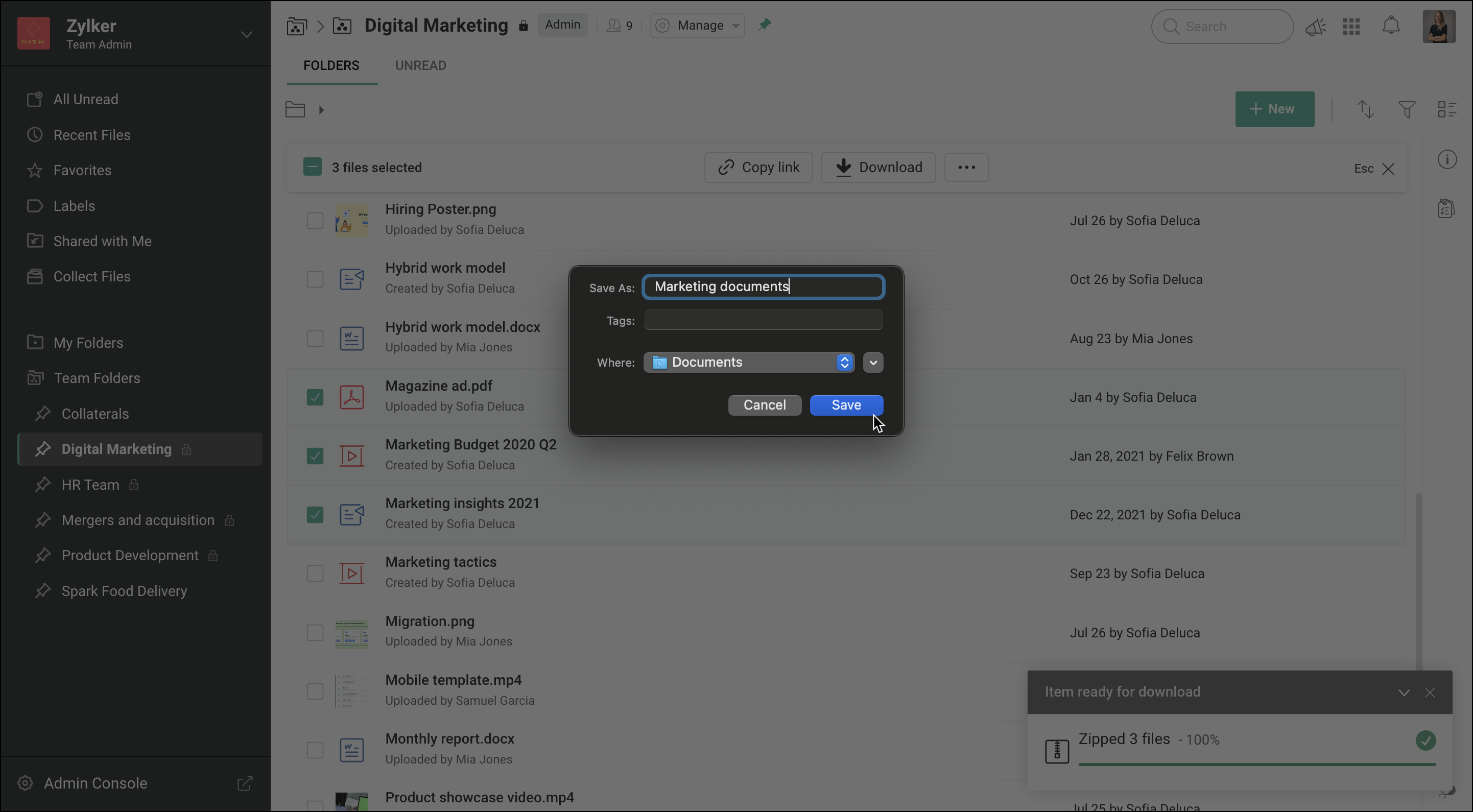Toggle the 3 files selected master checkbox
The height and width of the screenshot is (812, 1473).
click(312, 167)
